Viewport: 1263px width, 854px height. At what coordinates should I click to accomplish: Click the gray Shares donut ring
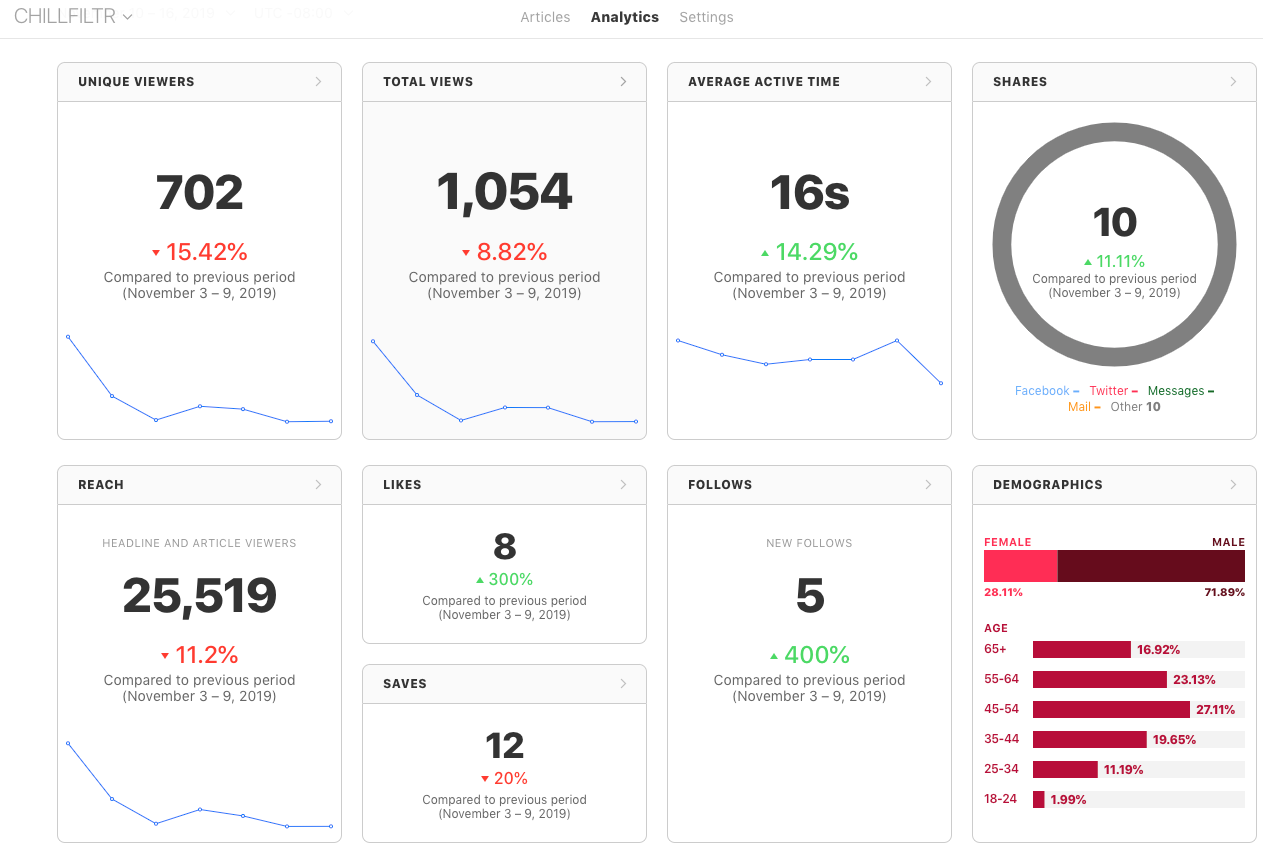pyautogui.click(x=1002, y=245)
